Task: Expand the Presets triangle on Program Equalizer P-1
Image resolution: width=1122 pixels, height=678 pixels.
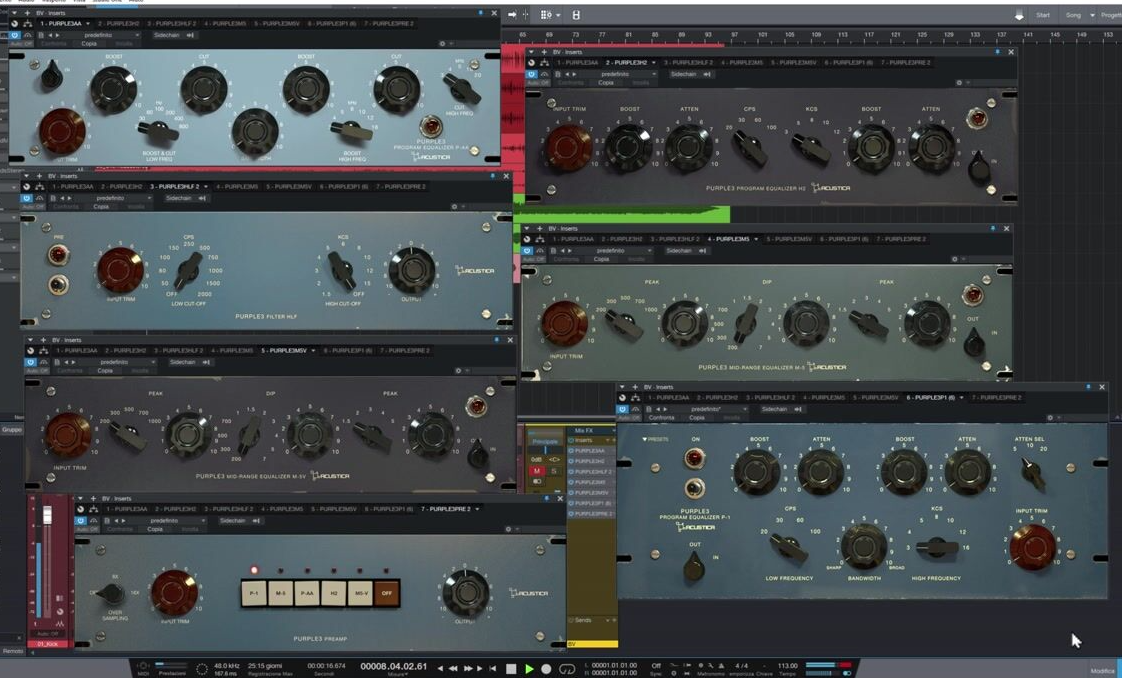Action: click(x=645, y=439)
